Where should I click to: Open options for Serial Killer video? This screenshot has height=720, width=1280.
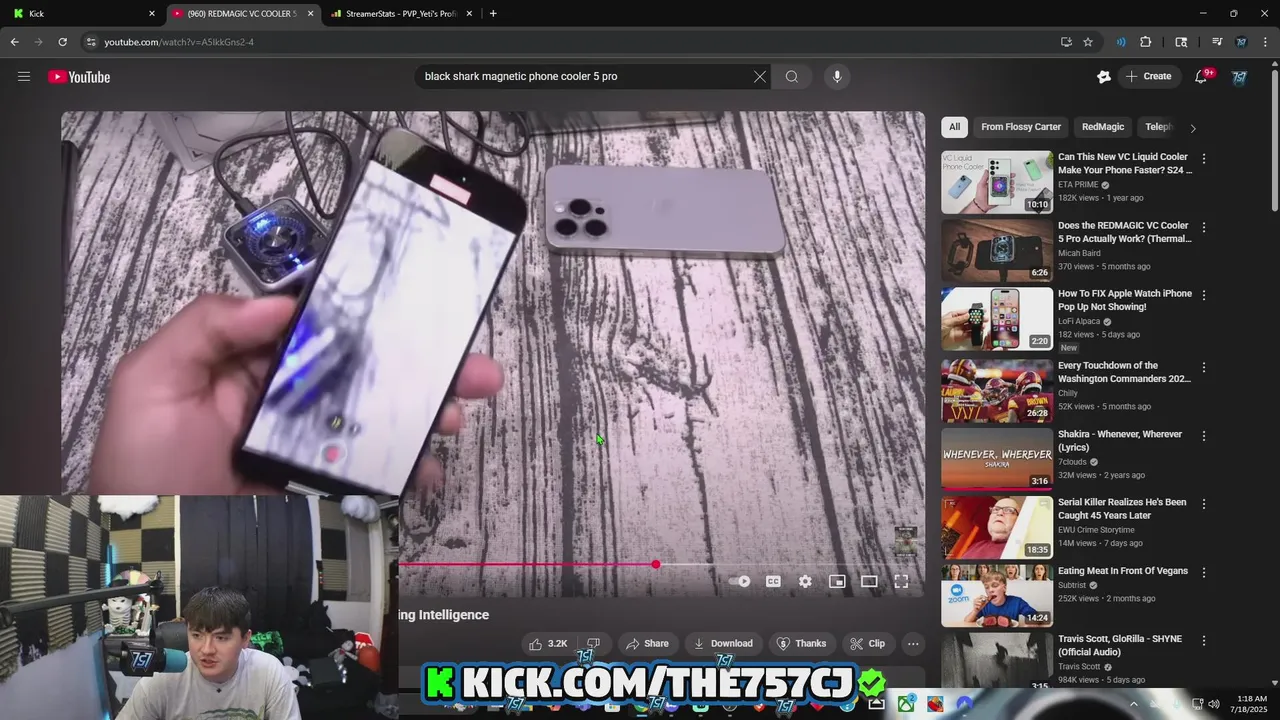coord(1204,504)
